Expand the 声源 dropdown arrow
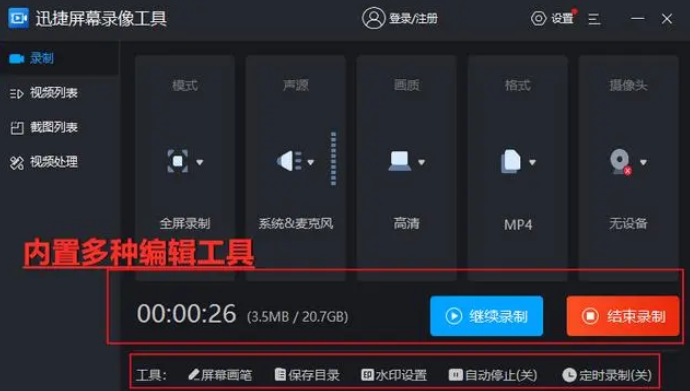 (x=311, y=162)
